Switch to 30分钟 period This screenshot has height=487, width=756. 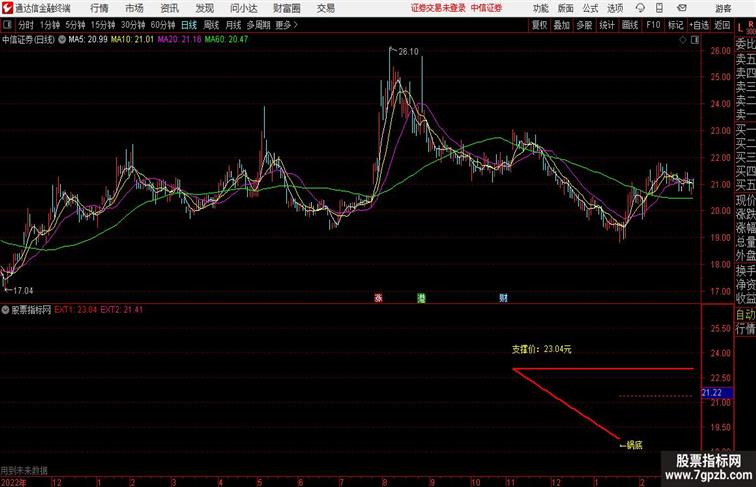[133, 25]
